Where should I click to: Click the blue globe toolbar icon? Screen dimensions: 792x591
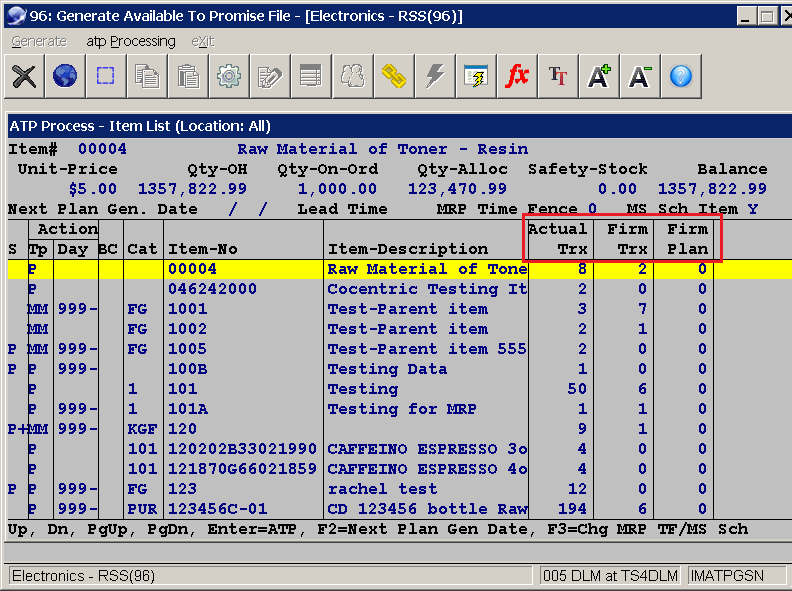point(65,77)
